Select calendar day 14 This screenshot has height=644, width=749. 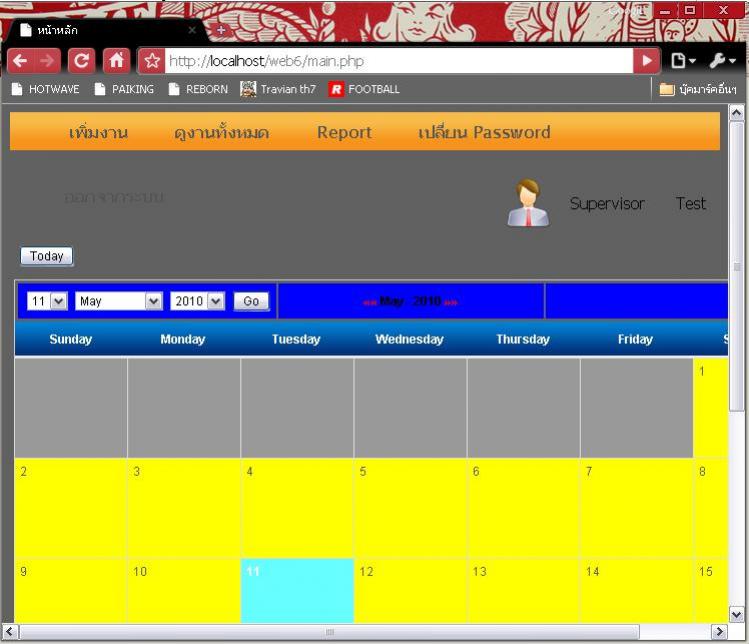point(637,590)
